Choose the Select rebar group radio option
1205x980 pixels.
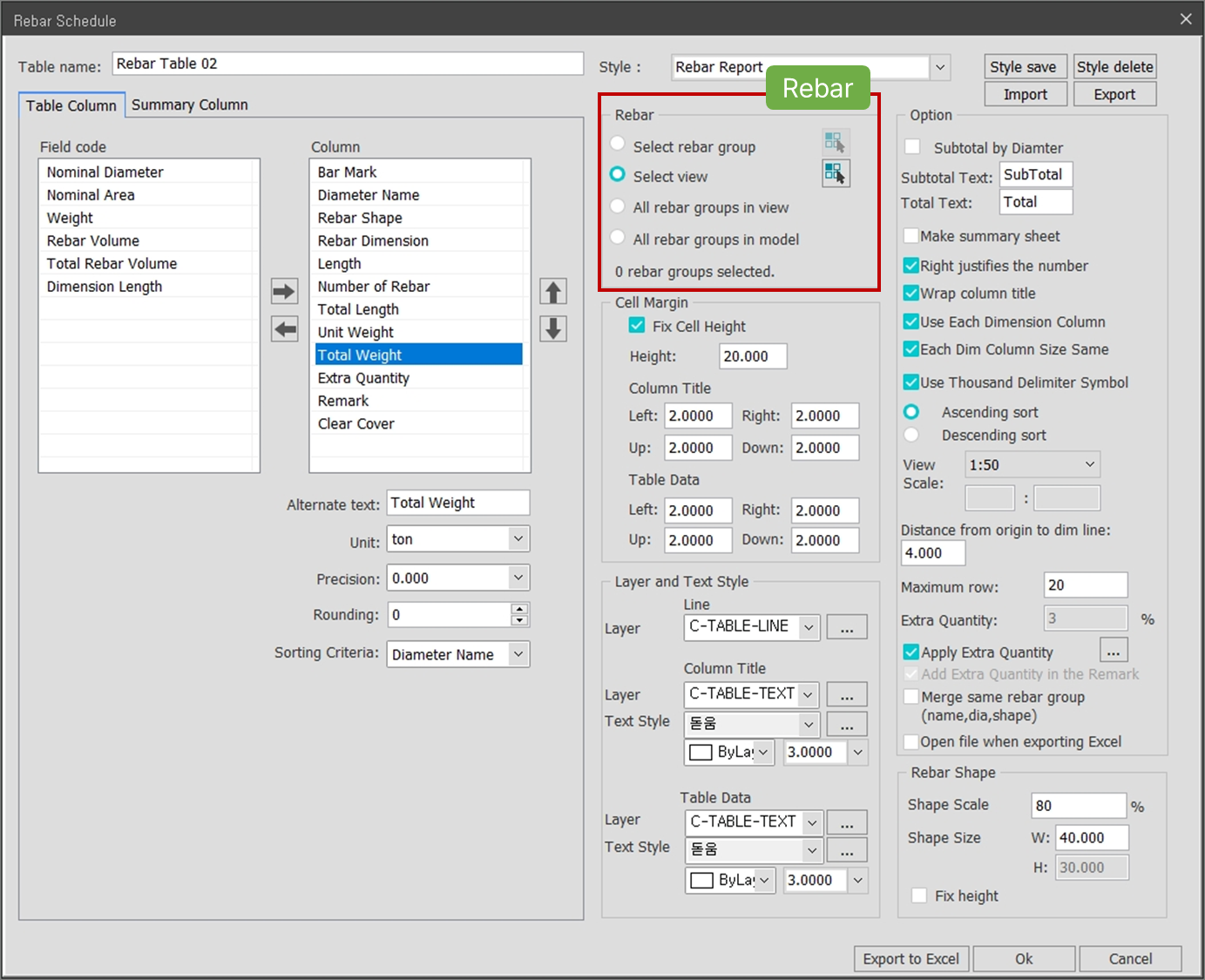[x=618, y=144]
